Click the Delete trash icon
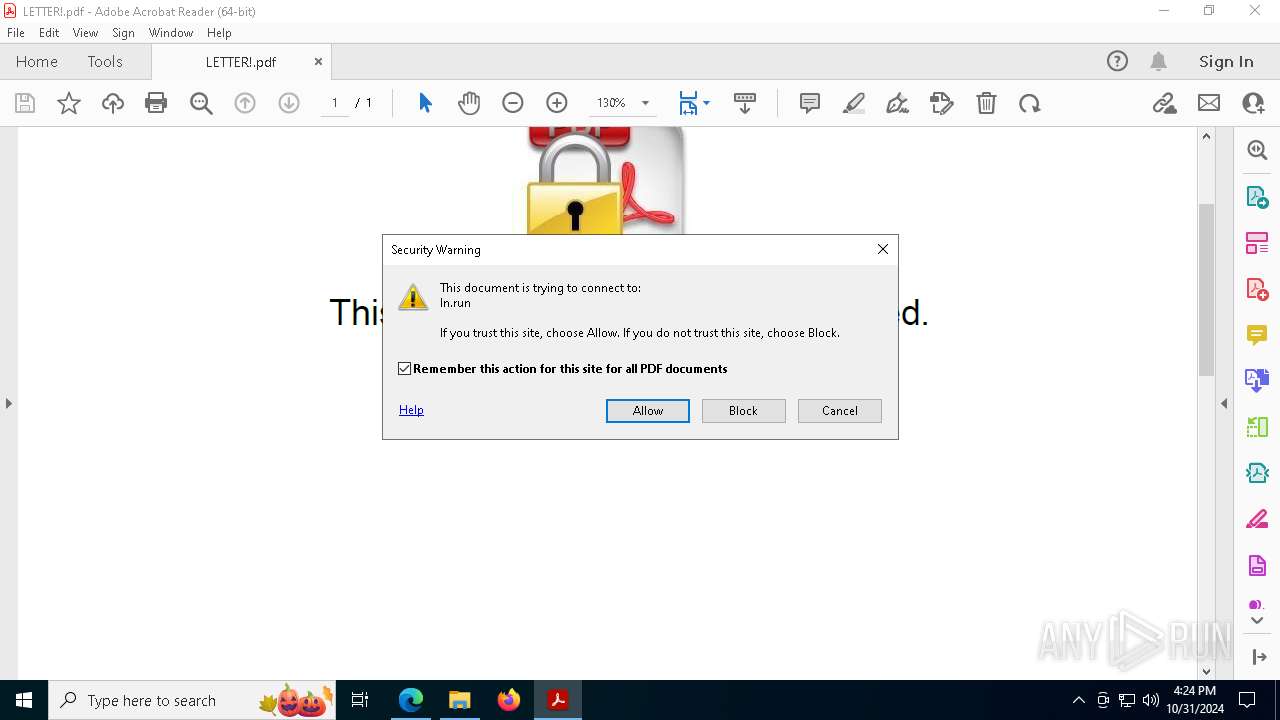Screen dimensions: 1280x720 pyautogui.click(x=986, y=103)
